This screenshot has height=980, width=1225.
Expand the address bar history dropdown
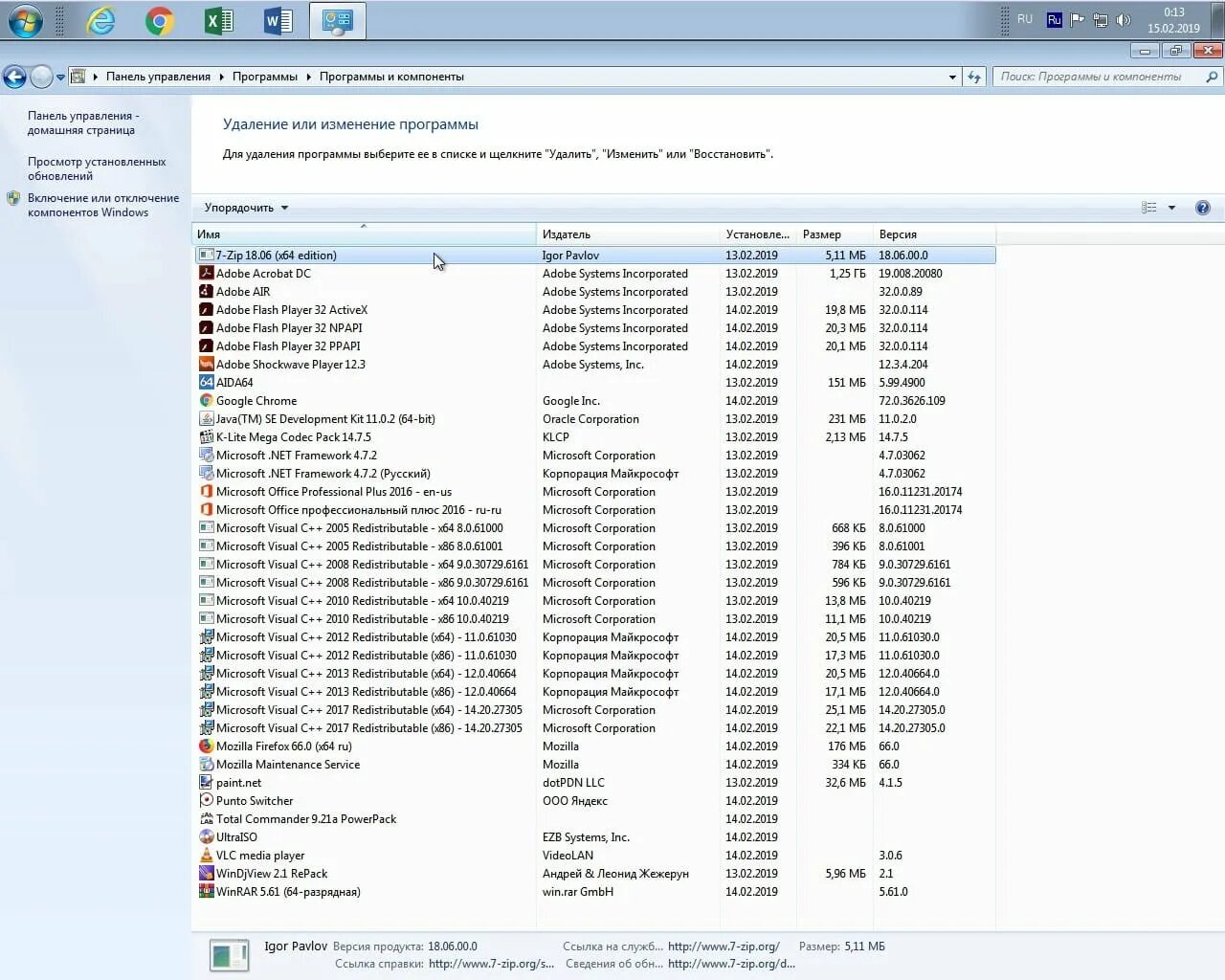click(x=952, y=77)
